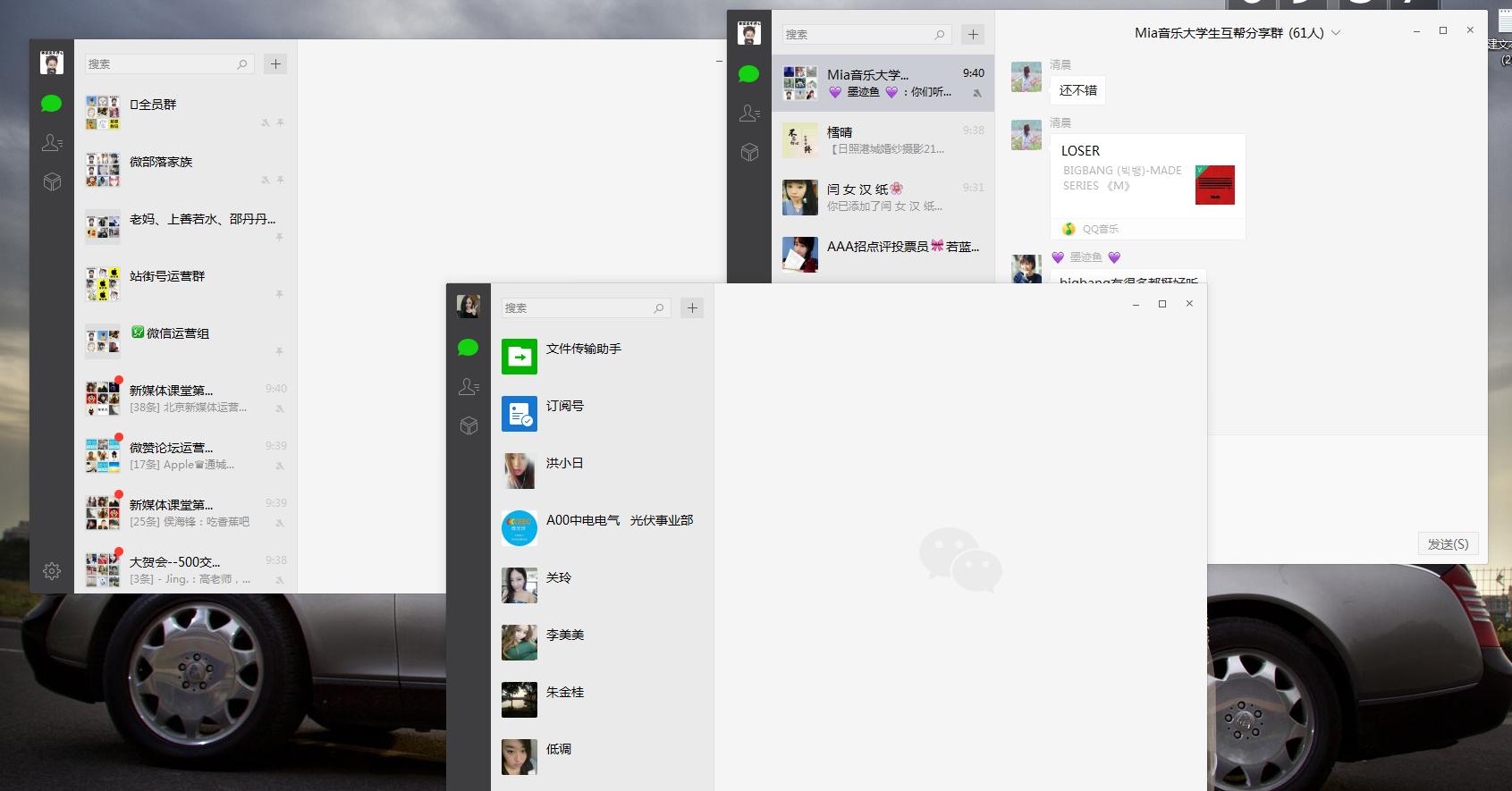Open contacts icon in top-right WeChat sidebar

[749, 114]
